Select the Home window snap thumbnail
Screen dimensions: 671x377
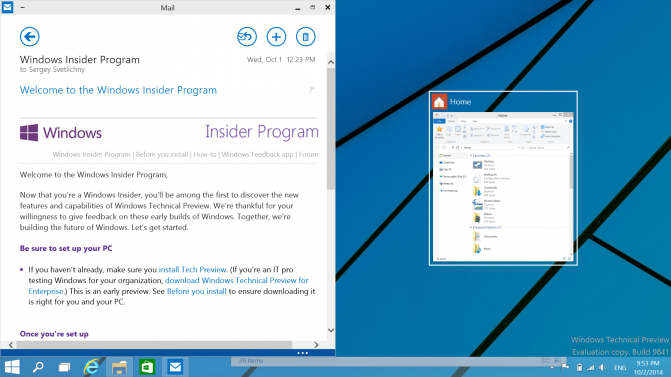[x=503, y=178]
